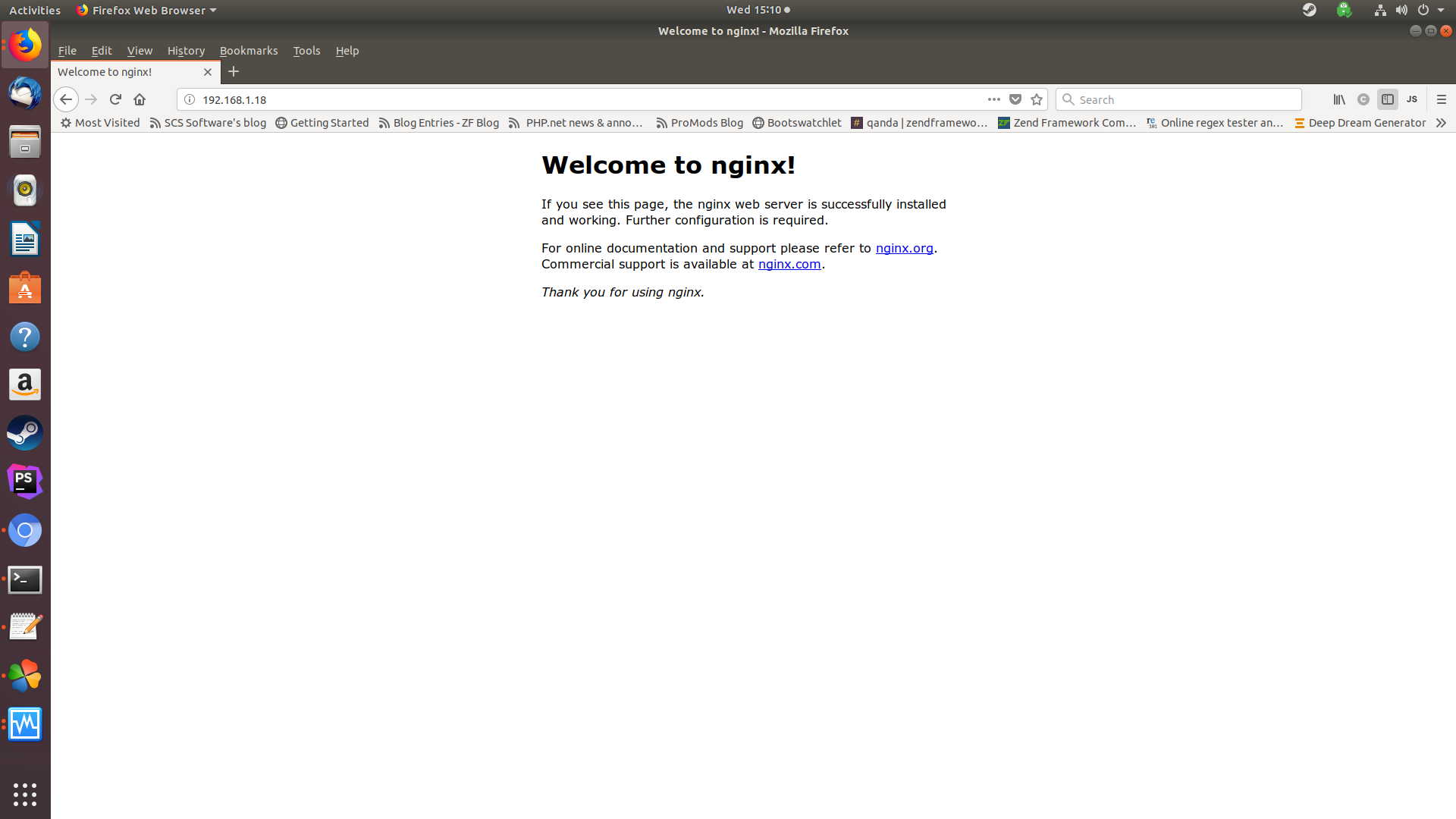Open Ubuntu Software from the dock
The width and height of the screenshot is (1456, 819).
tap(25, 288)
